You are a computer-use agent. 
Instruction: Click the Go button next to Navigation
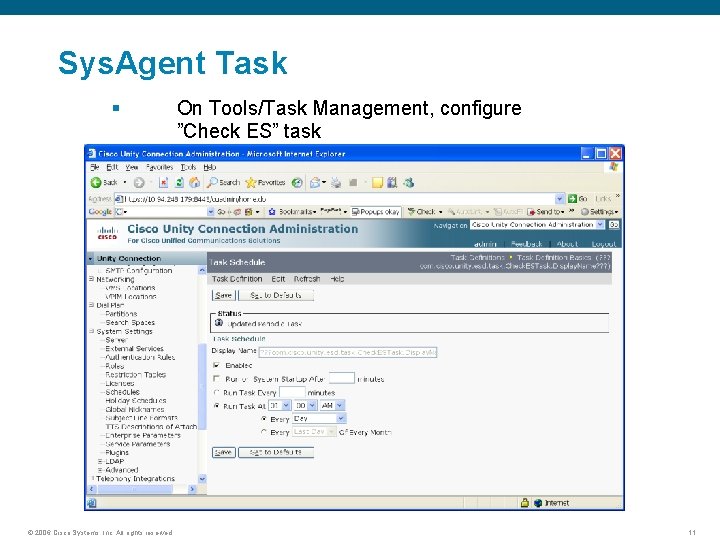pos(614,225)
